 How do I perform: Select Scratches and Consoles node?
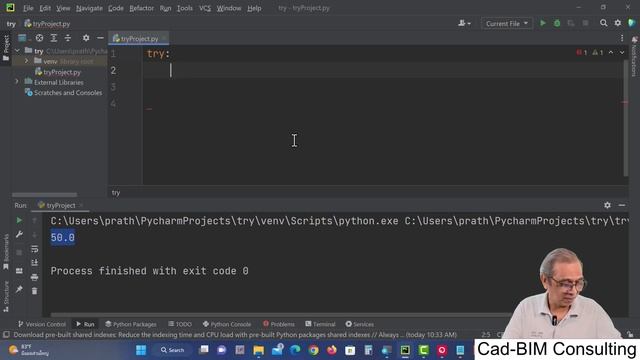[x=68, y=93]
